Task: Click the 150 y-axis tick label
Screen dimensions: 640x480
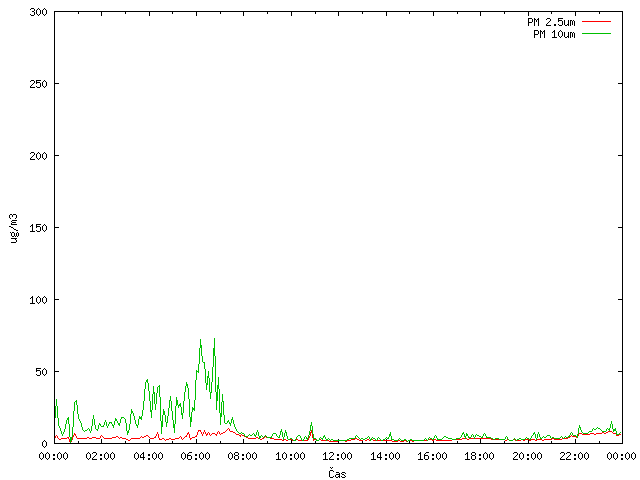Action: [38, 228]
